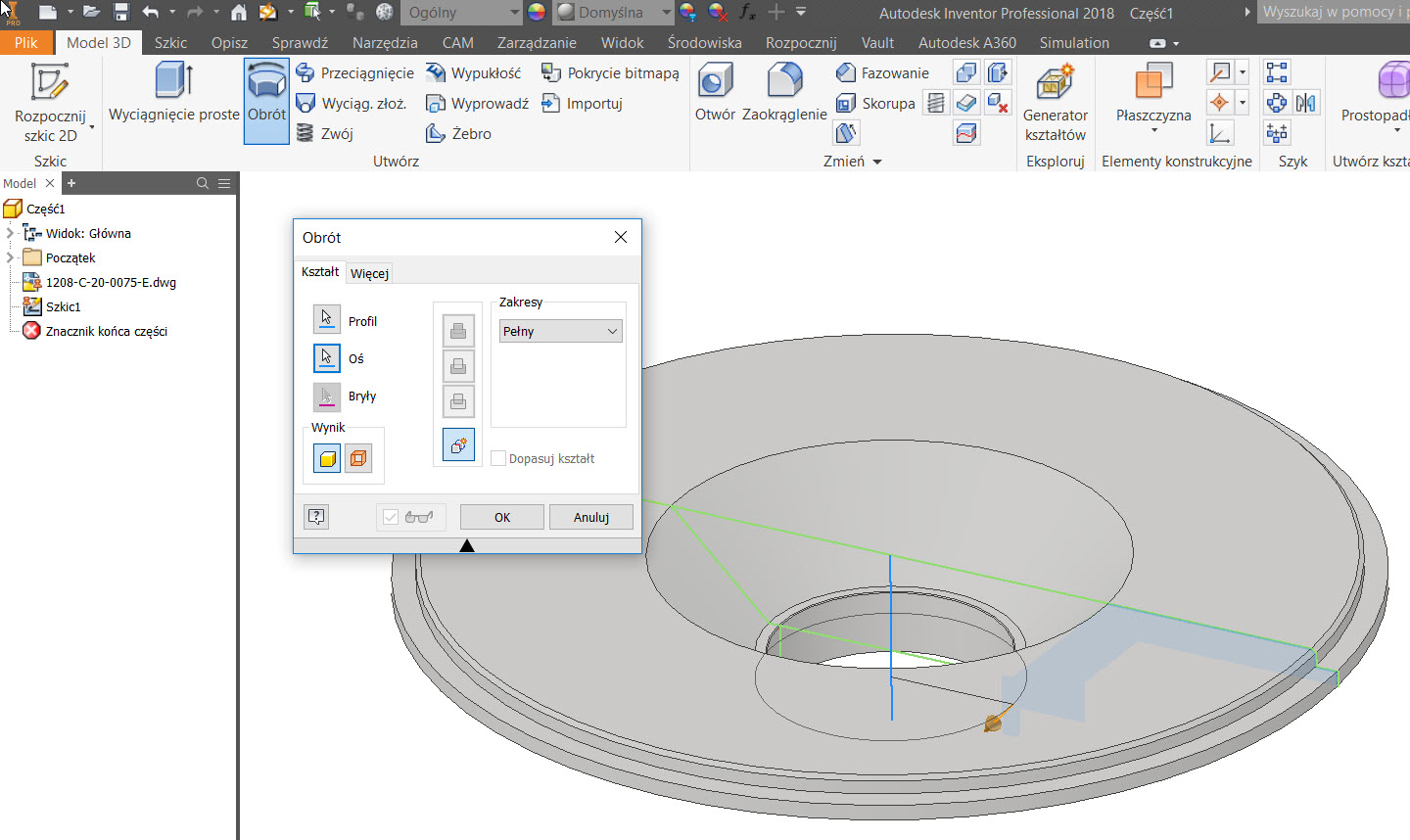Switch to the Więcej tab

point(369,273)
